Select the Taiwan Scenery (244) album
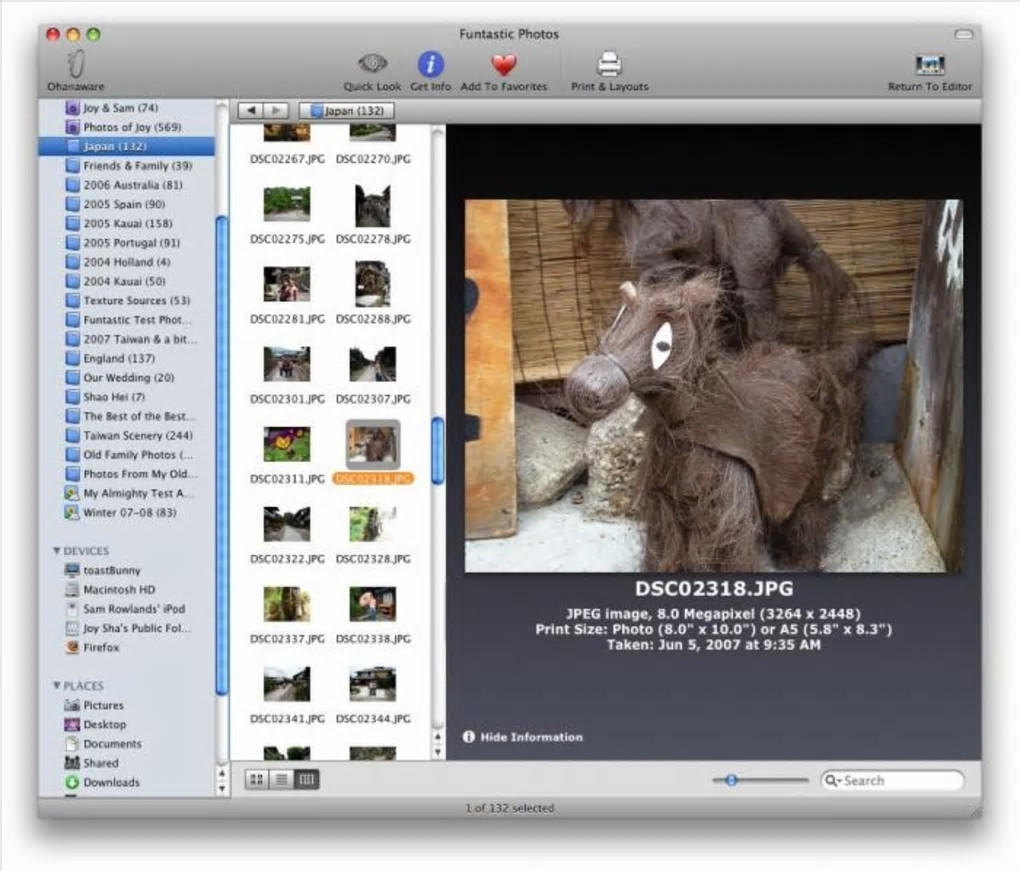The image size is (1020, 871). tap(137, 435)
